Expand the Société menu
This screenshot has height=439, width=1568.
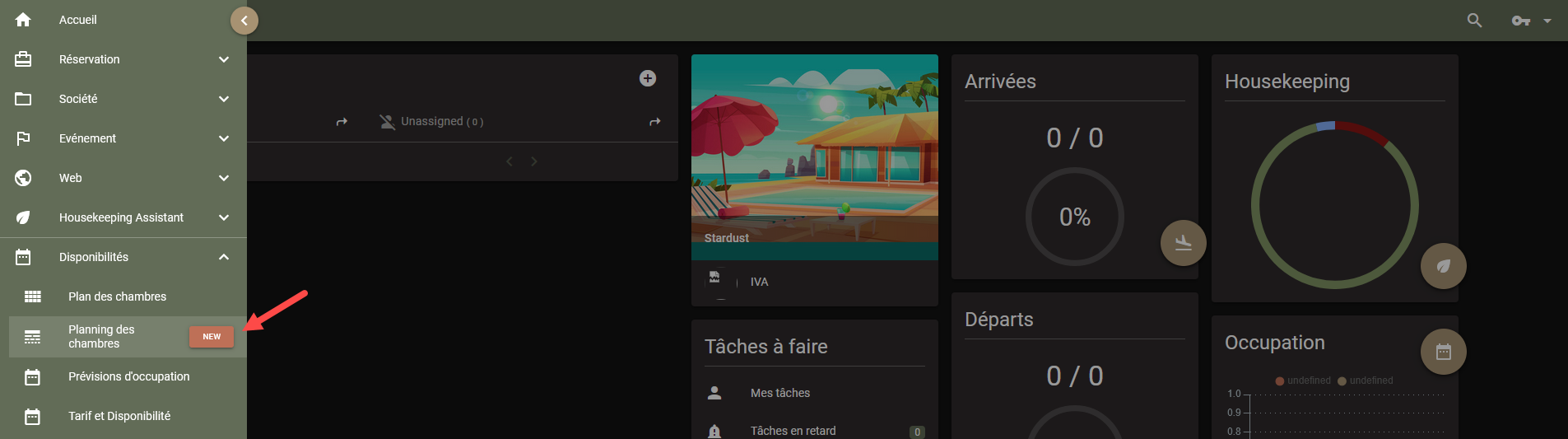pos(123,99)
